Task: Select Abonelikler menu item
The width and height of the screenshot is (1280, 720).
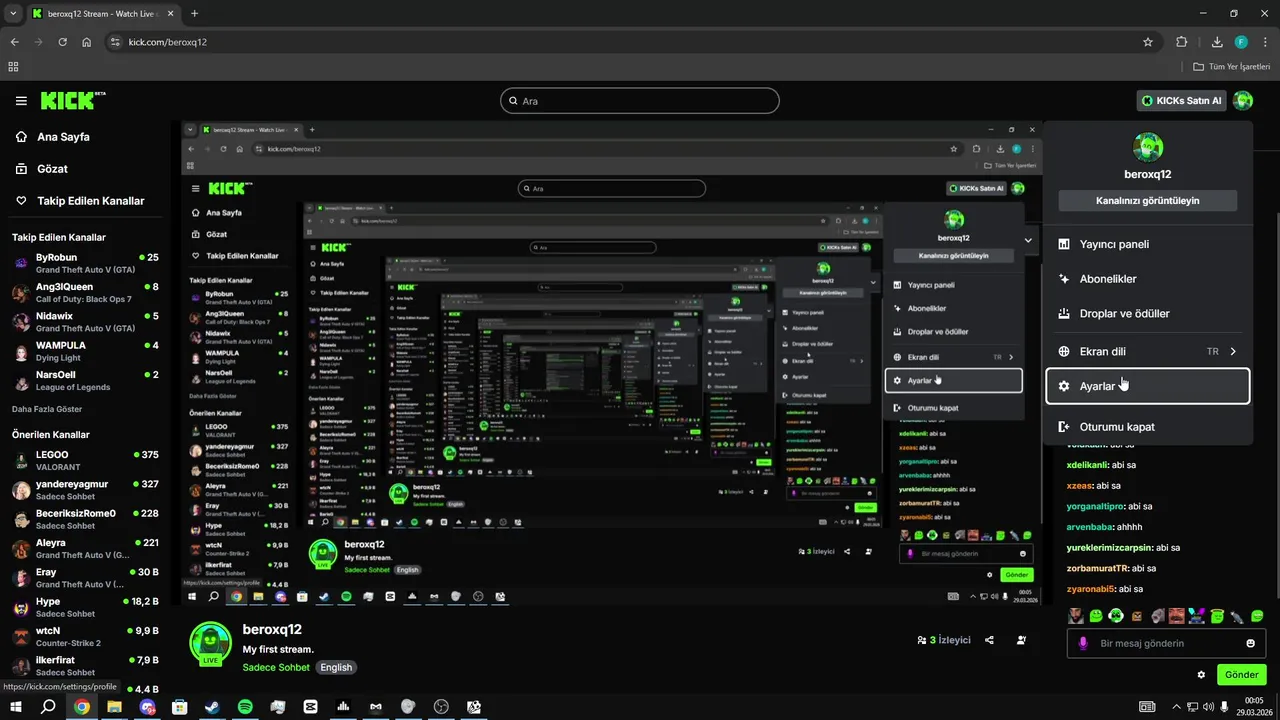Action: 1148,279
